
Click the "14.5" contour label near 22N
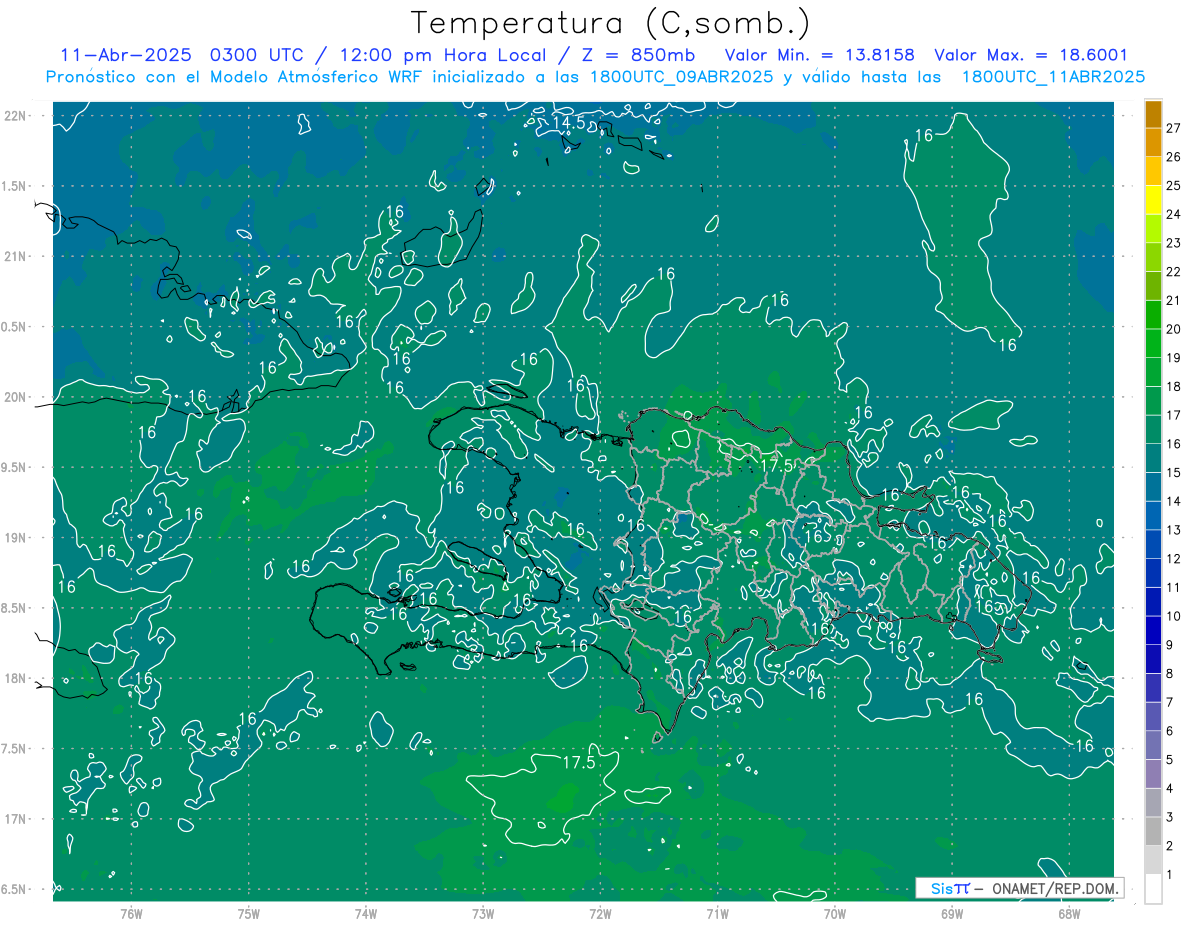click(568, 123)
